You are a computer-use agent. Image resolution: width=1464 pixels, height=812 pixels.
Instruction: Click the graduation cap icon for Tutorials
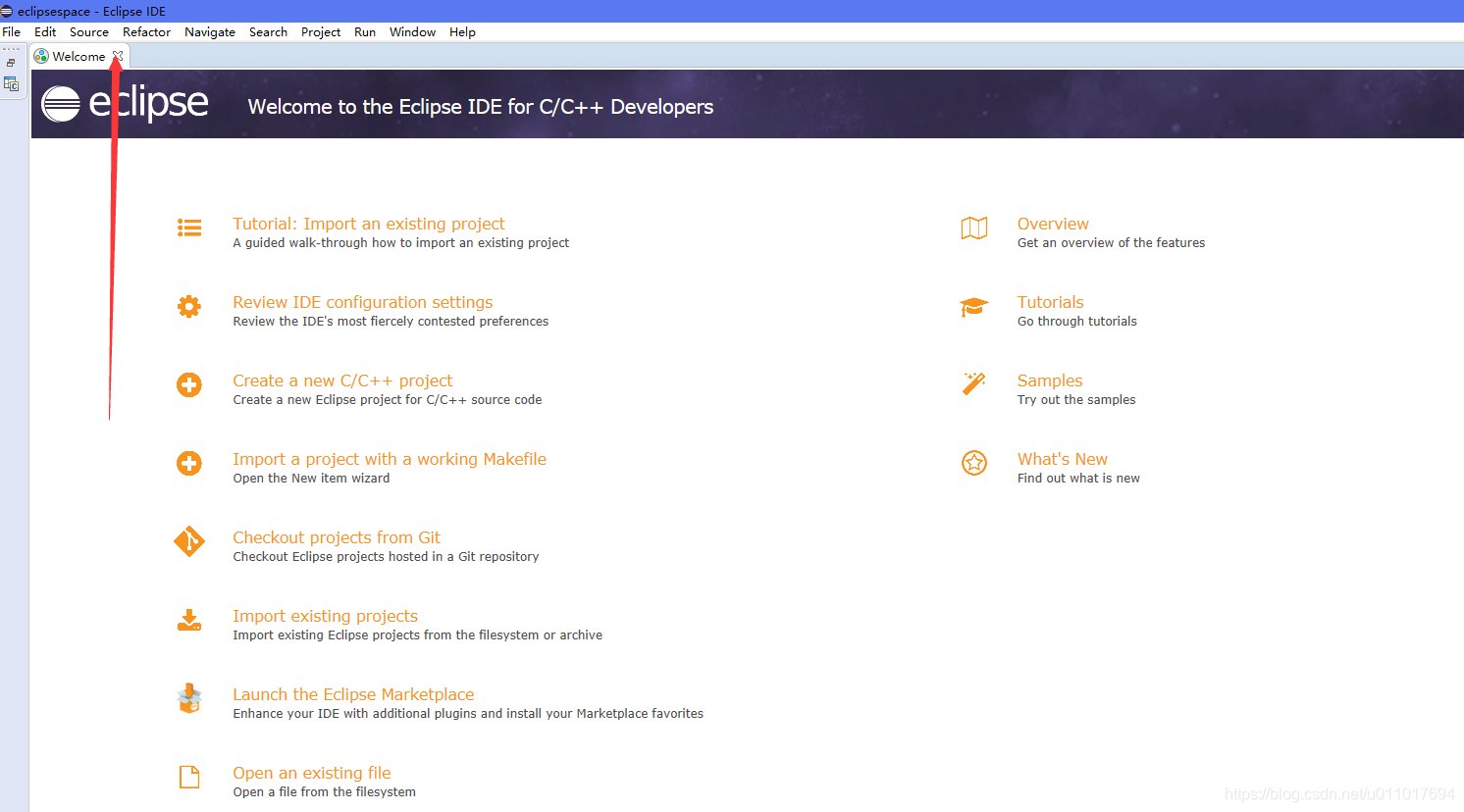pyautogui.click(x=974, y=307)
